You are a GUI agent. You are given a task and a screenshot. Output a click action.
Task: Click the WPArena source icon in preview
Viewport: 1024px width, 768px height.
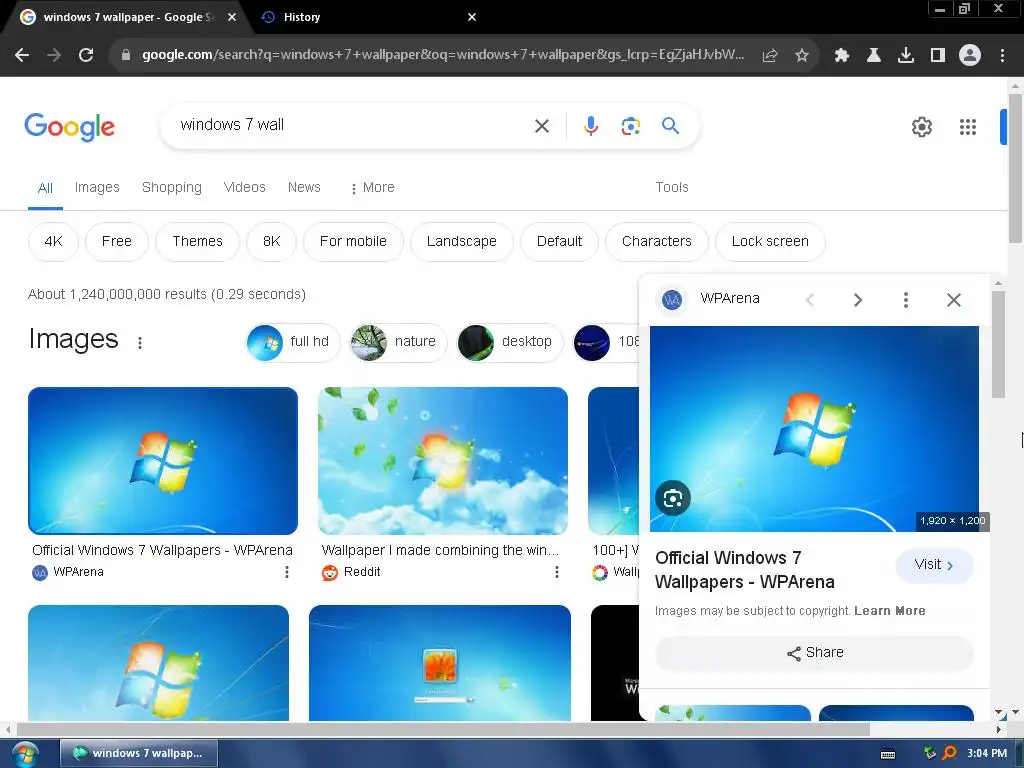[x=671, y=300]
